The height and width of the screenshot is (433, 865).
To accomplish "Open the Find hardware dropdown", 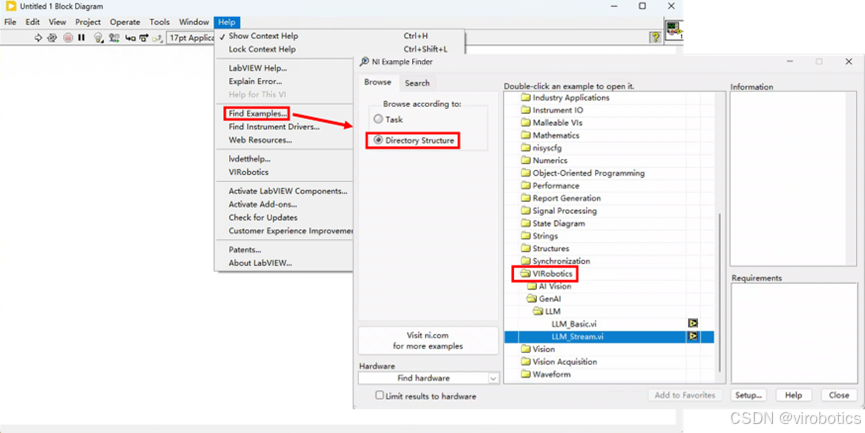I will coord(493,378).
